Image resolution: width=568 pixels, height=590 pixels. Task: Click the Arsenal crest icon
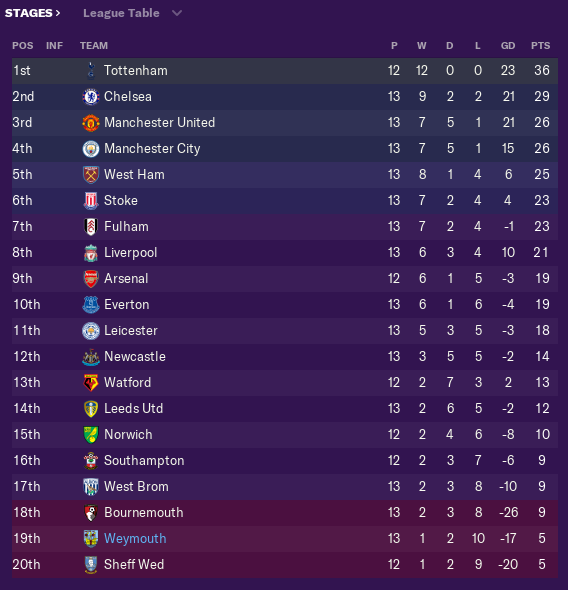(91, 279)
